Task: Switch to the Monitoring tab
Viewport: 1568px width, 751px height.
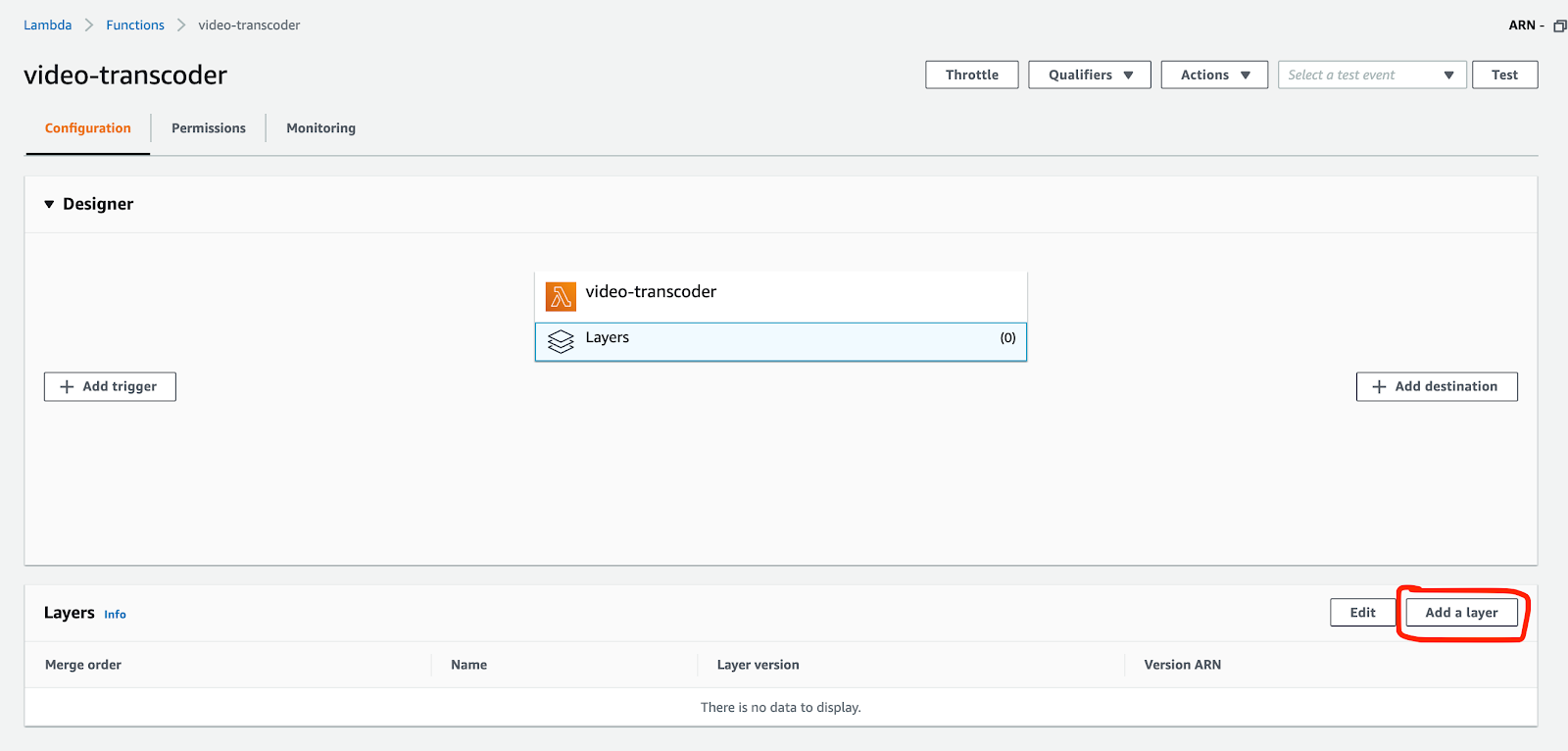Action: (x=320, y=128)
